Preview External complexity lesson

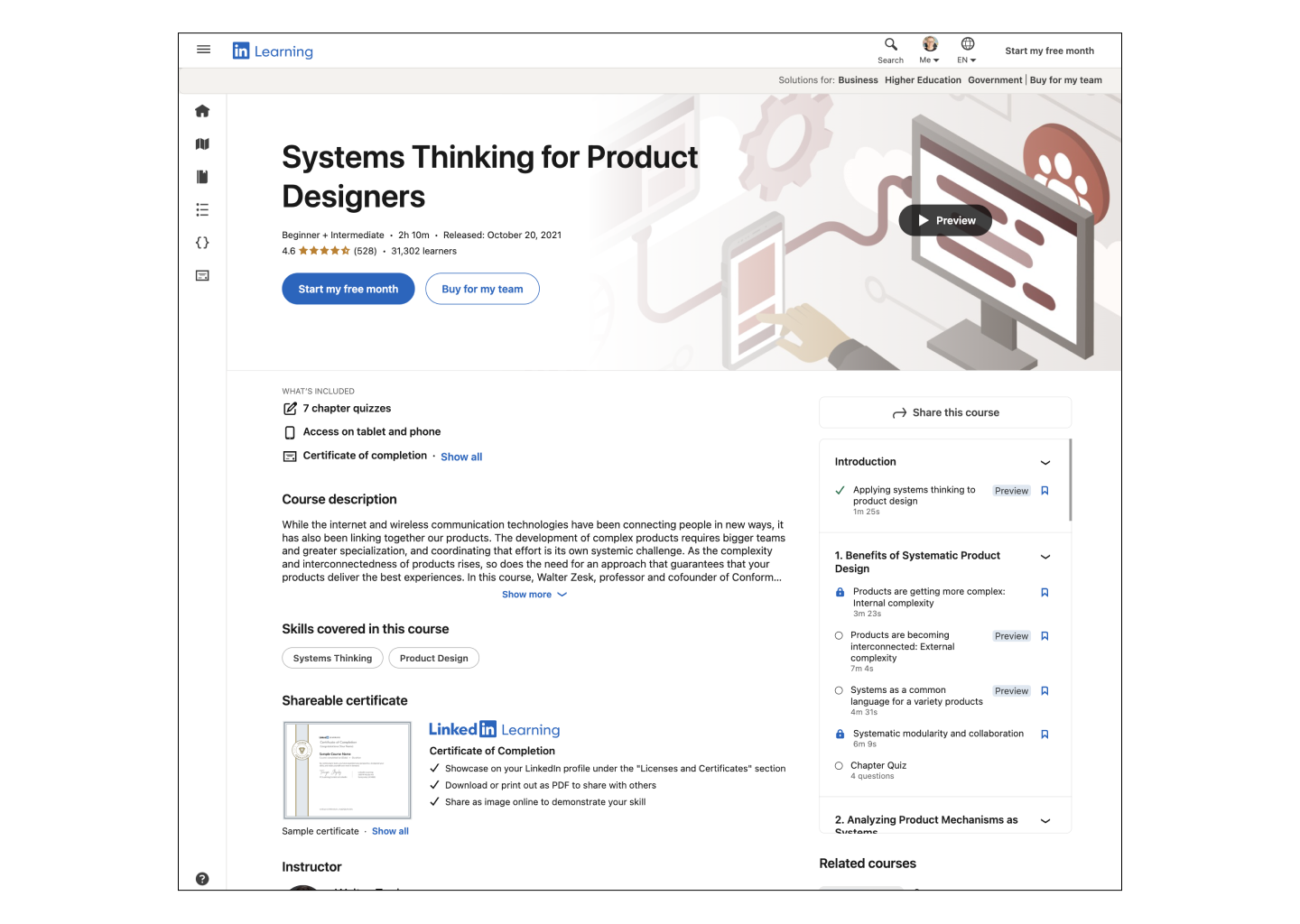[x=1011, y=636]
